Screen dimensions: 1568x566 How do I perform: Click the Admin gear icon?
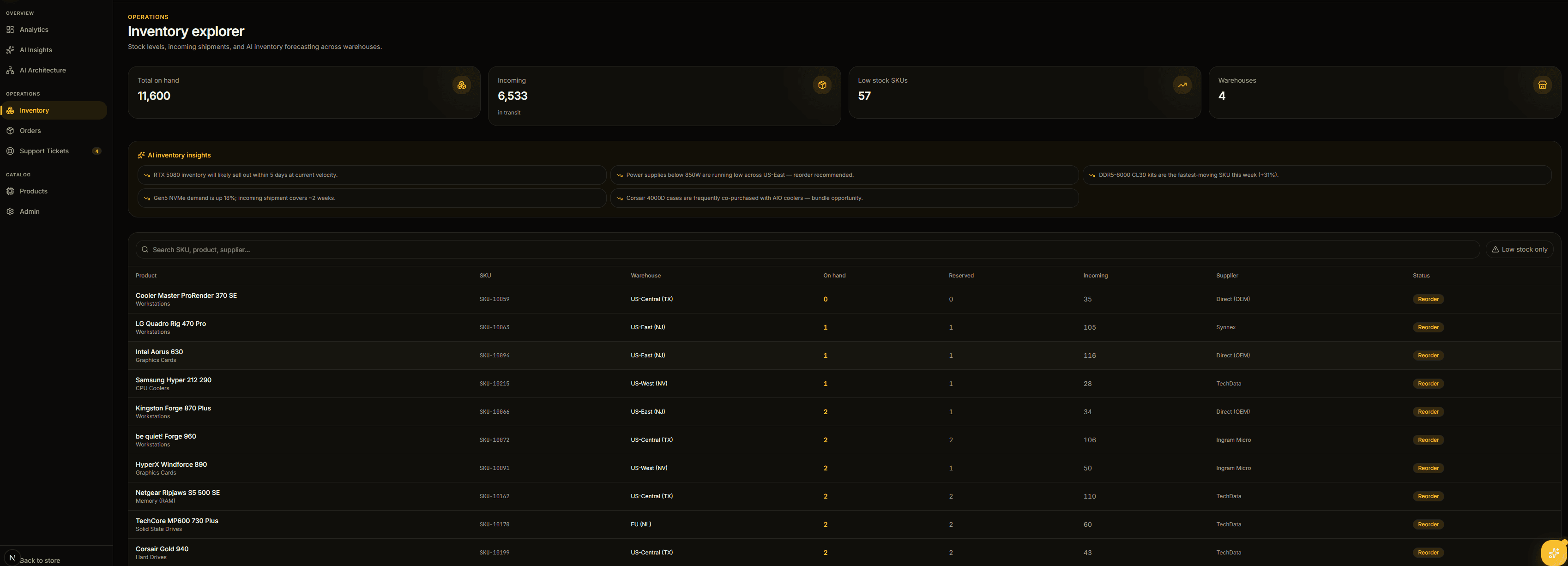point(10,211)
